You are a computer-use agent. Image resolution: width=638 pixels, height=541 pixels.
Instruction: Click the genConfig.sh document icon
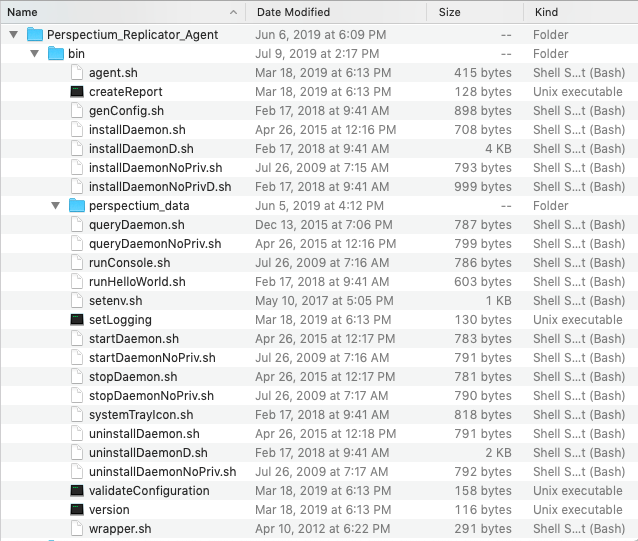[x=77, y=111]
